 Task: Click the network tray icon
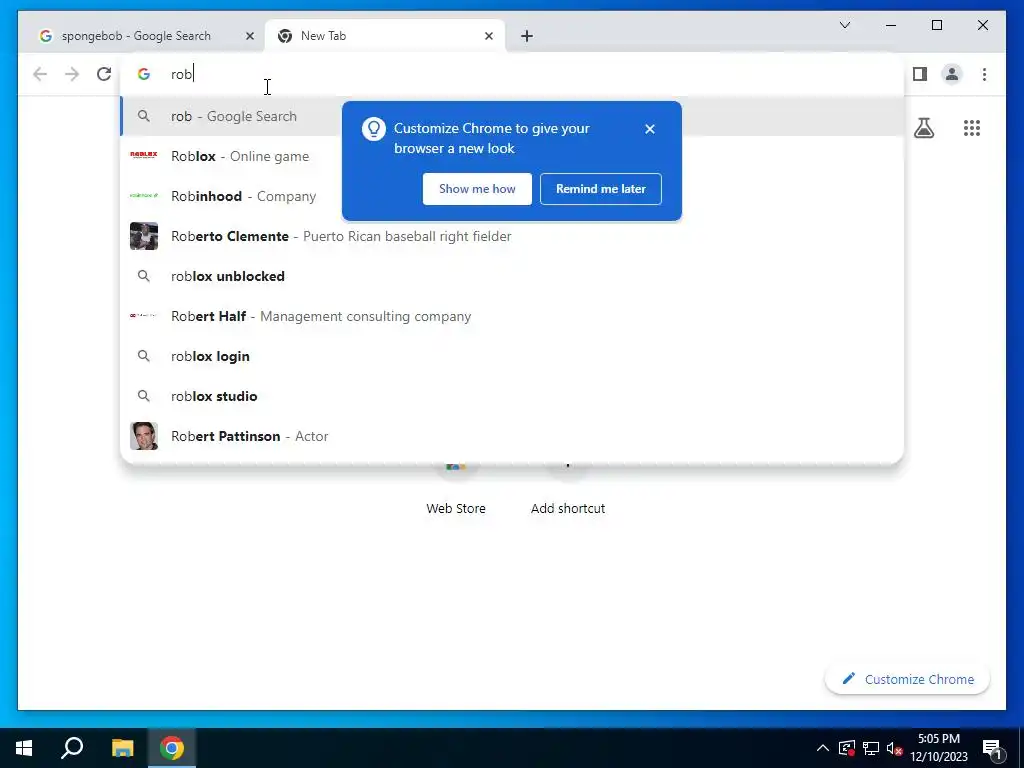[x=871, y=748]
